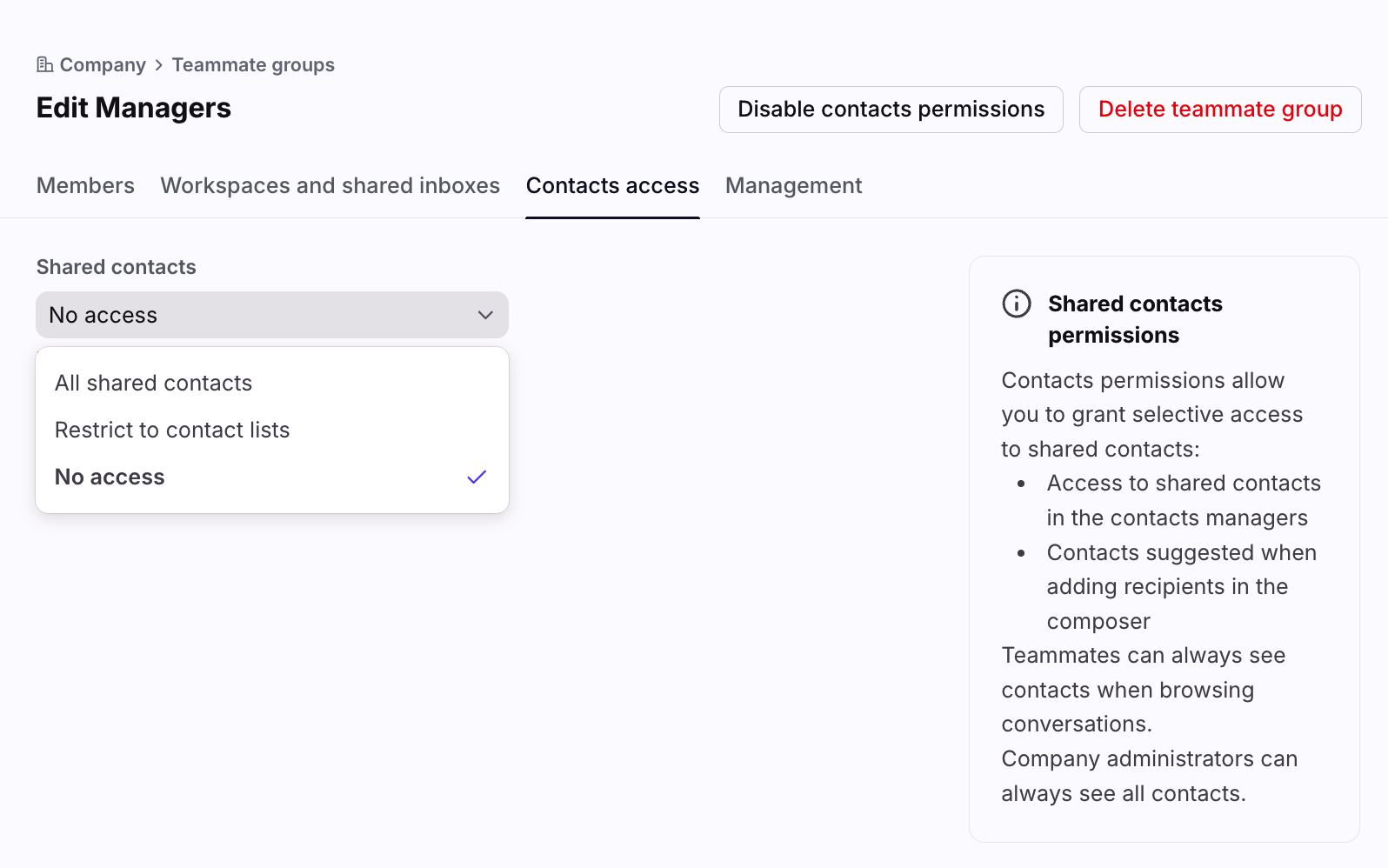
Task: Go to the Management tab
Action: pos(793,186)
